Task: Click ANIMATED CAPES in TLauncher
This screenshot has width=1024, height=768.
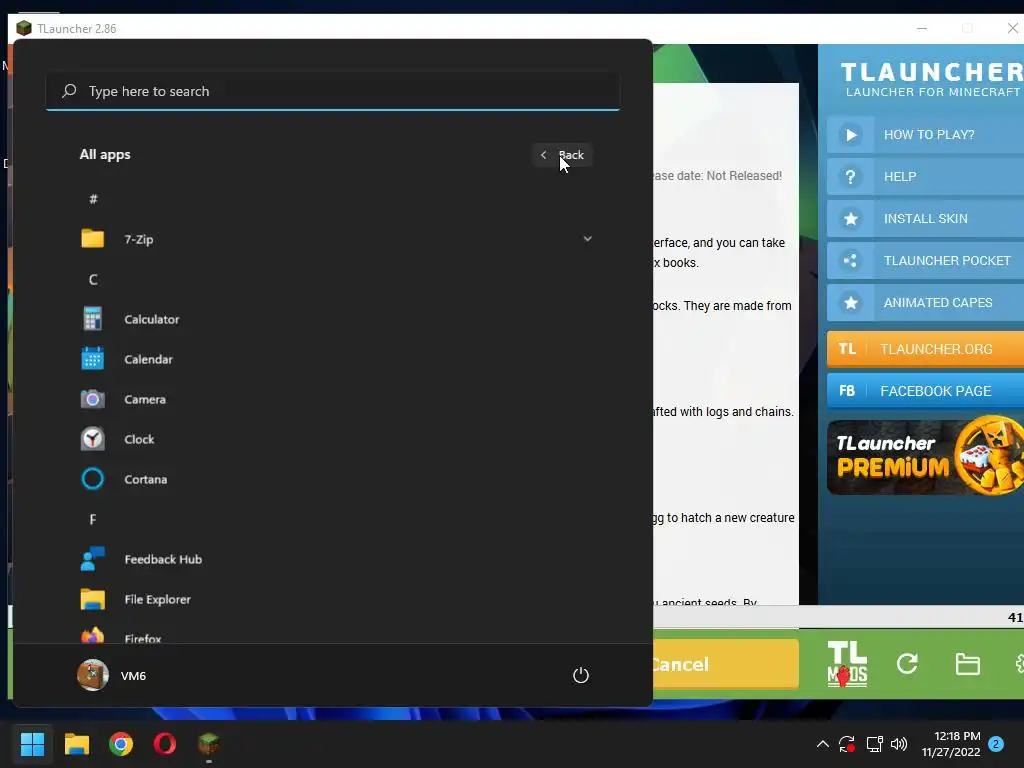Action: click(925, 302)
